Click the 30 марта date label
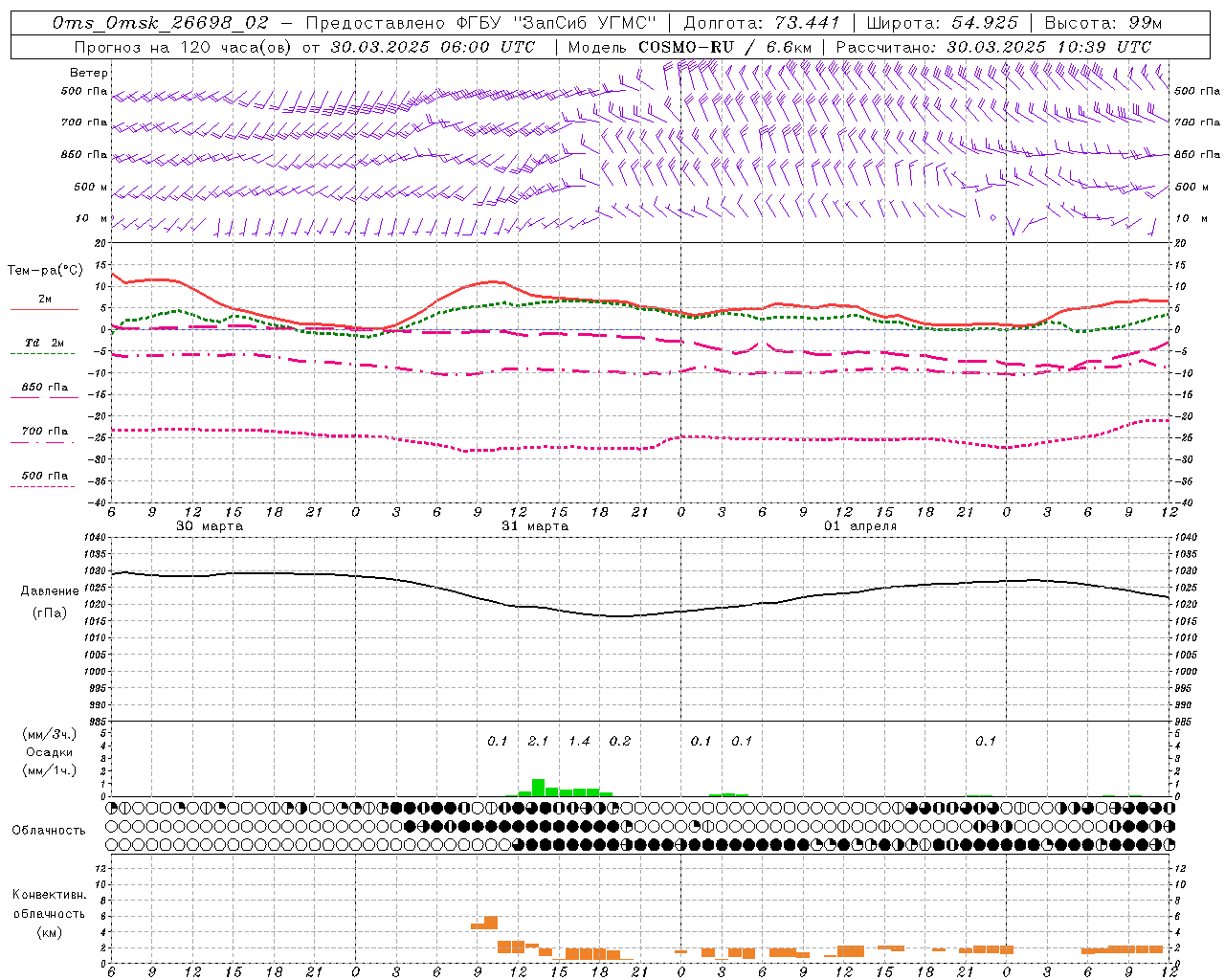This screenshot has height=980, width=1225. pos(210,525)
